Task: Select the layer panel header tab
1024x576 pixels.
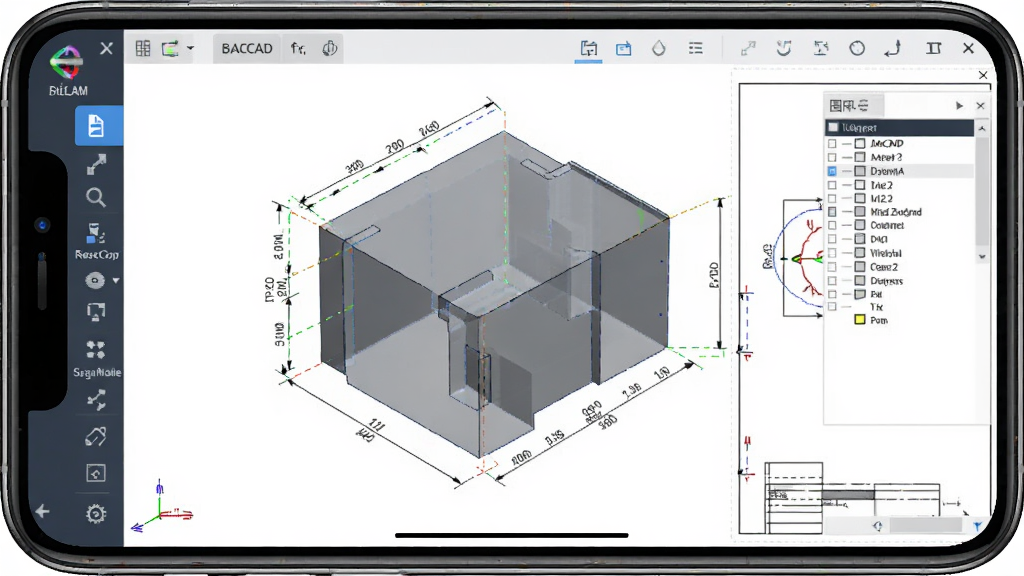Action: pyautogui.click(x=854, y=105)
